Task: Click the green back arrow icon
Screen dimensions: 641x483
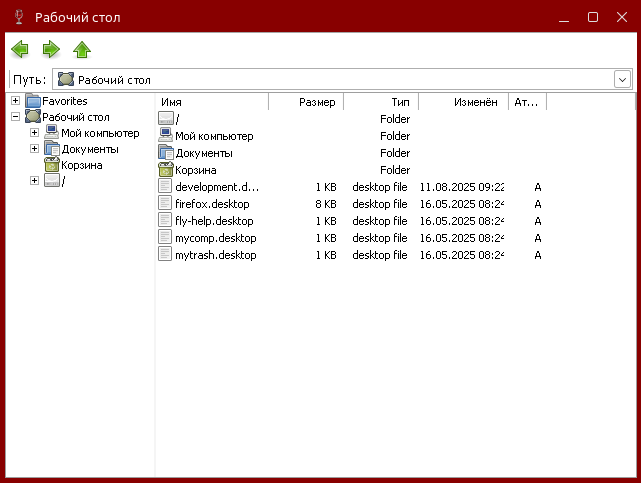Action: point(20,49)
